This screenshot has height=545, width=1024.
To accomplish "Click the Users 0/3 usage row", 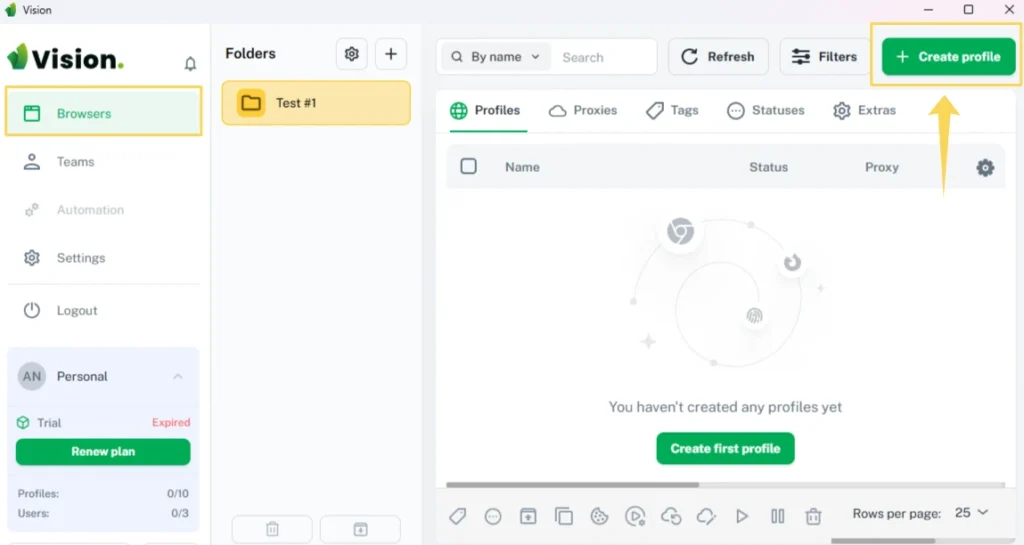I will (103, 513).
